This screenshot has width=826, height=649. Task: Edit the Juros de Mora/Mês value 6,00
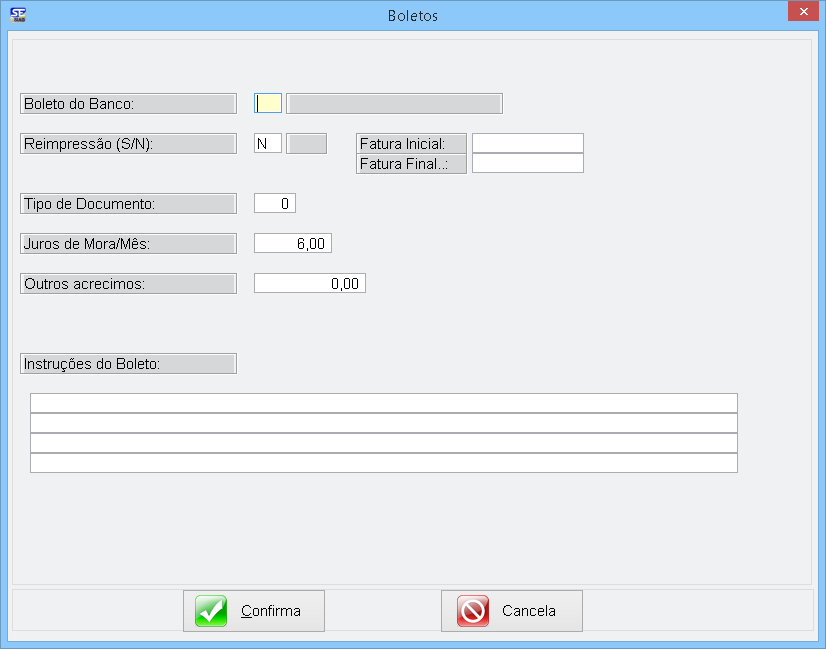[x=292, y=243]
